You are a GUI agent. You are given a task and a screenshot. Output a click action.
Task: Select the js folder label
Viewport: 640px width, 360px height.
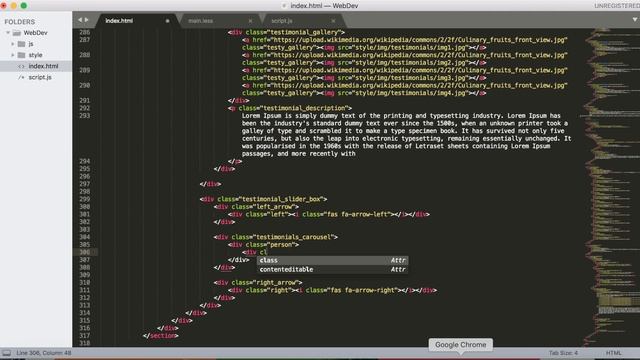tap(31, 44)
